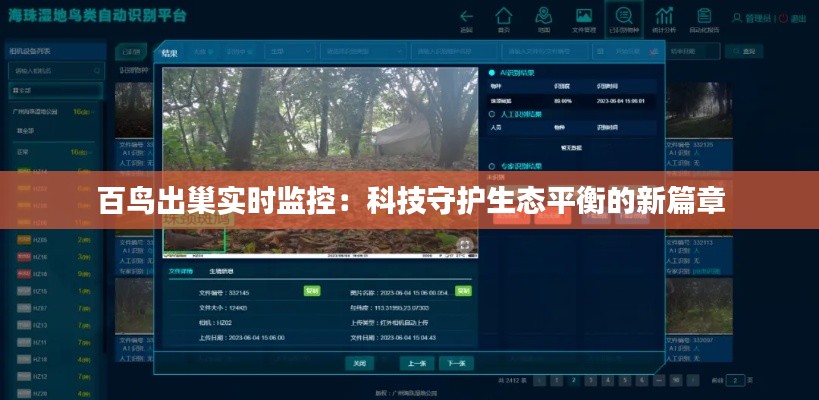819x400 pixels.
Task: Open the statistics analysis chart icon
Action: click(x=664, y=17)
